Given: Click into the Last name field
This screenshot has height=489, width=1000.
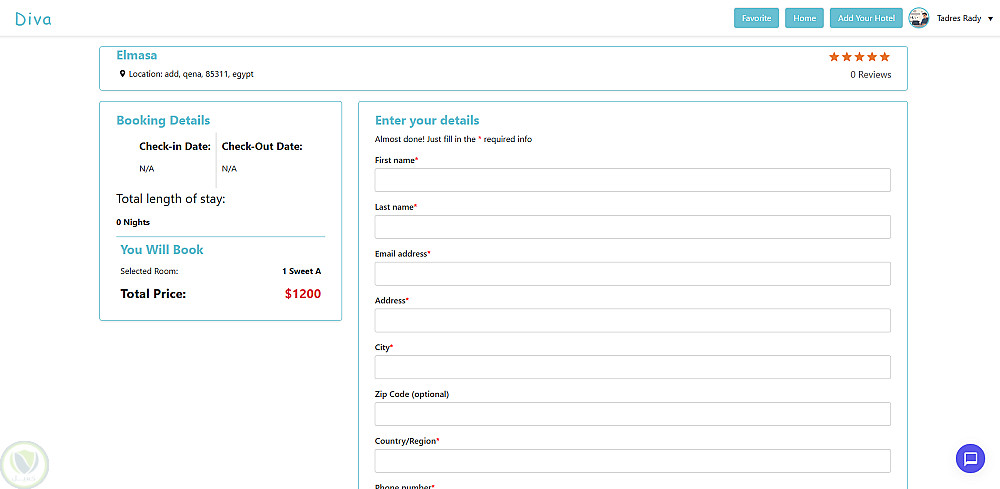Looking at the screenshot, I should tap(632, 227).
